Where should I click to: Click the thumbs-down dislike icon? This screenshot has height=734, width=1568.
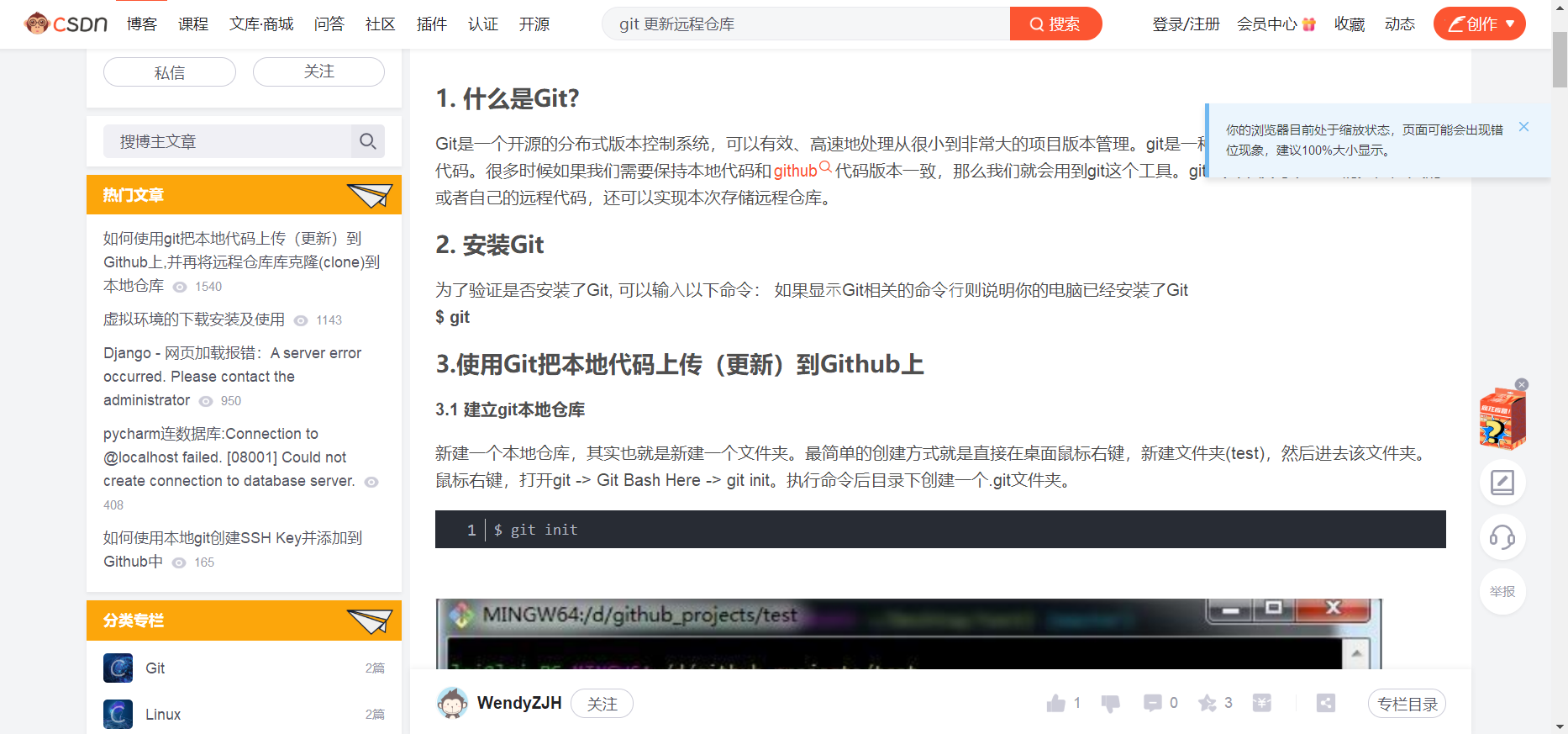[1111, 704]
